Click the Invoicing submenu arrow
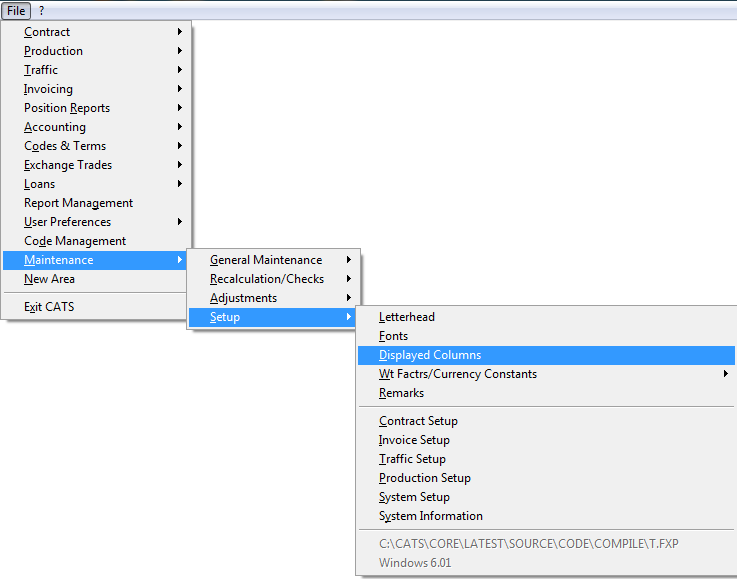Screen dimensions: 737x579 click(x=180, y=88)
